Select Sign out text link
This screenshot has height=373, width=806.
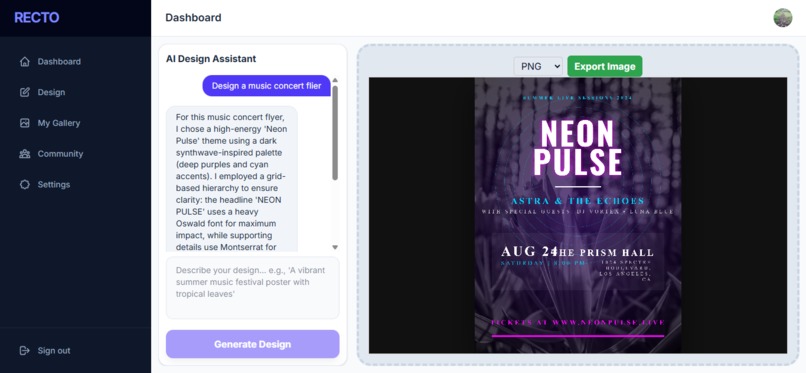[54, 350]
